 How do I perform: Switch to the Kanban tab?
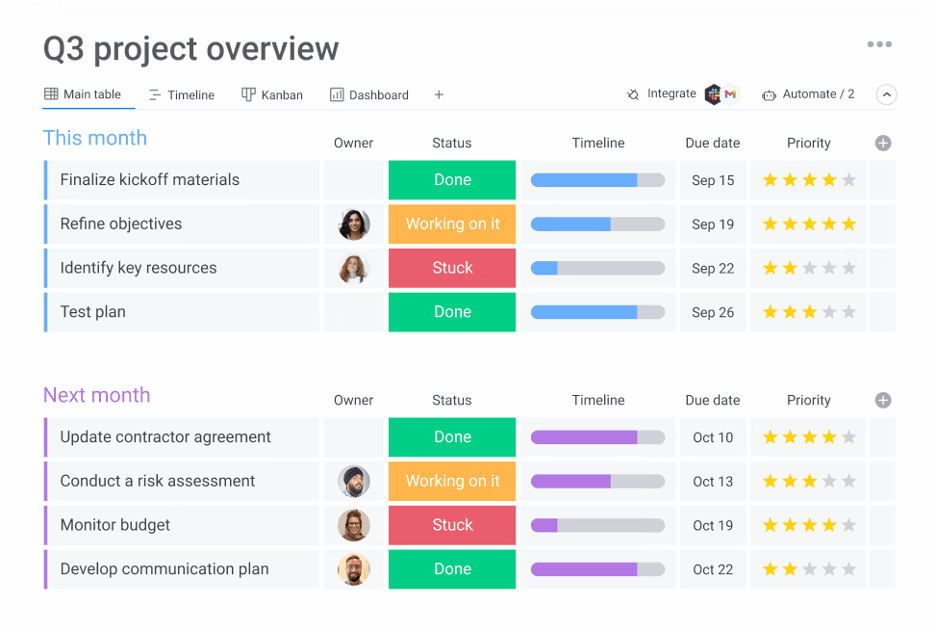pos(272,94)
